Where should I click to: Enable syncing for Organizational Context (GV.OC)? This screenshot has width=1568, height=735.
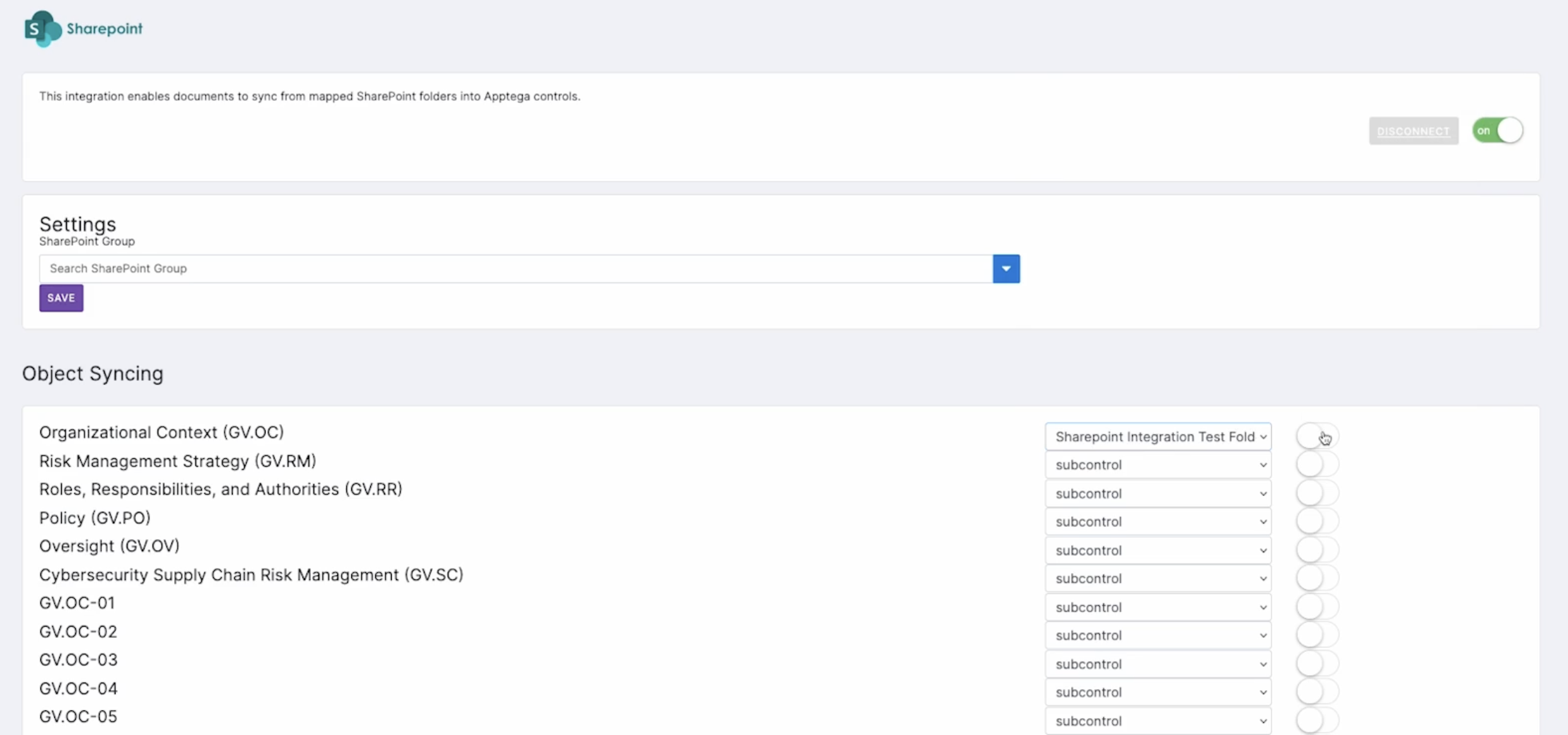pos(1316,436)
